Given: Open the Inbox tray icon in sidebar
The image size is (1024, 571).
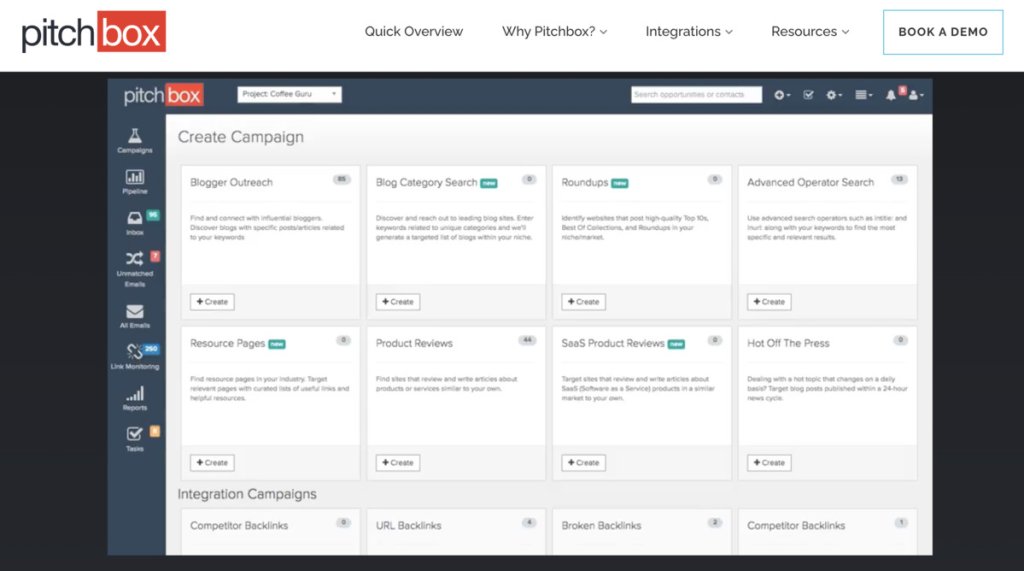Looking at the screenshot, I should 135,218.
